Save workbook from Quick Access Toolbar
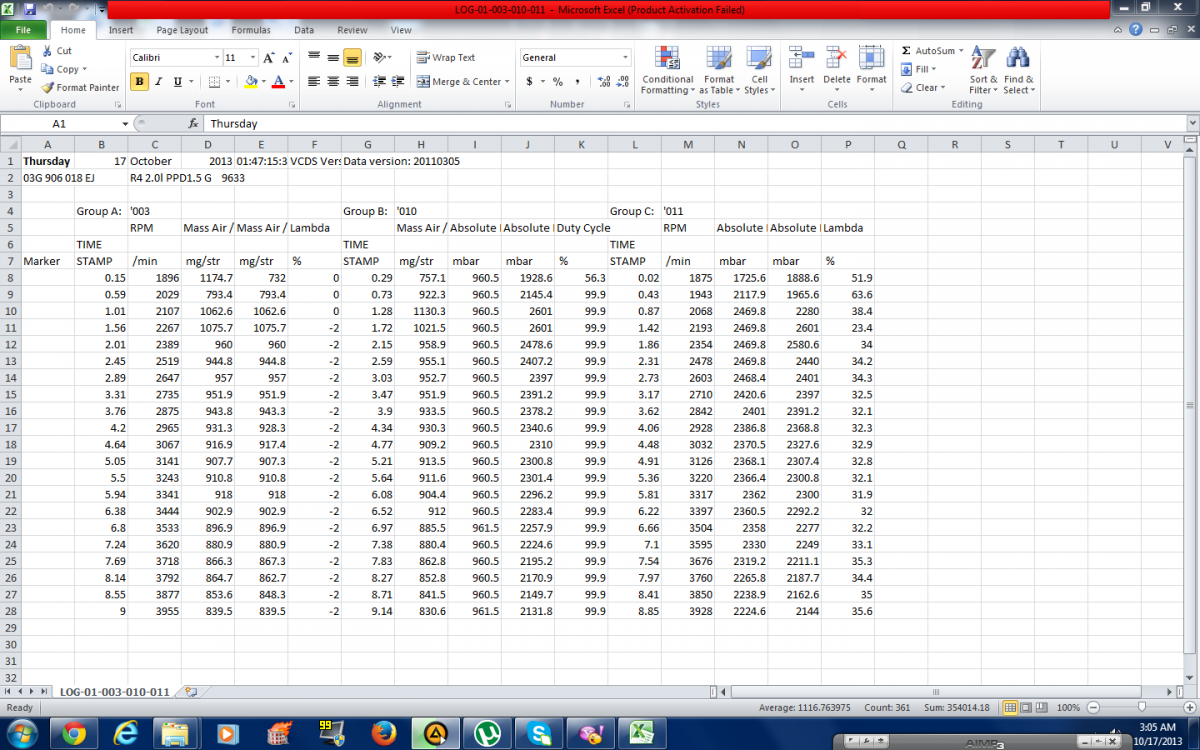This screenshot has width=1200, height=750. pos(29,9)
